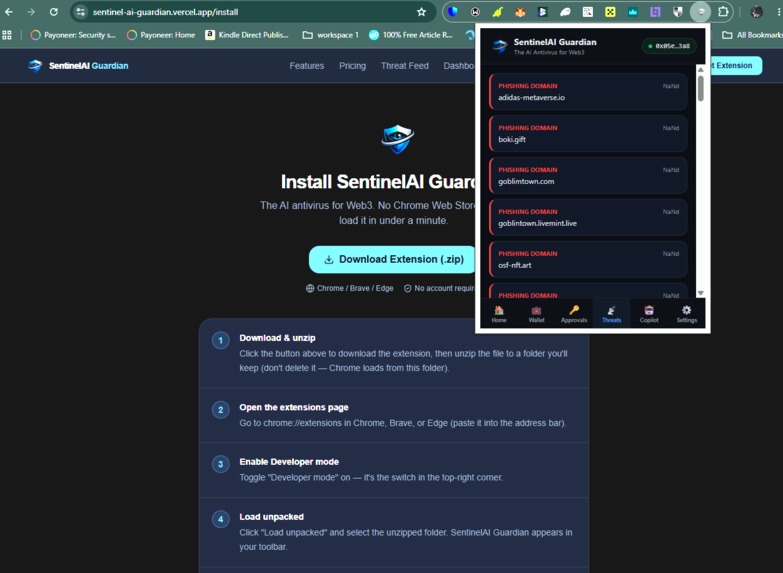Image resolution: width=783 pixels, height=573 pixels.
Task: Open the osf-nft.art phishing entry
Action: tap(588, 259)
